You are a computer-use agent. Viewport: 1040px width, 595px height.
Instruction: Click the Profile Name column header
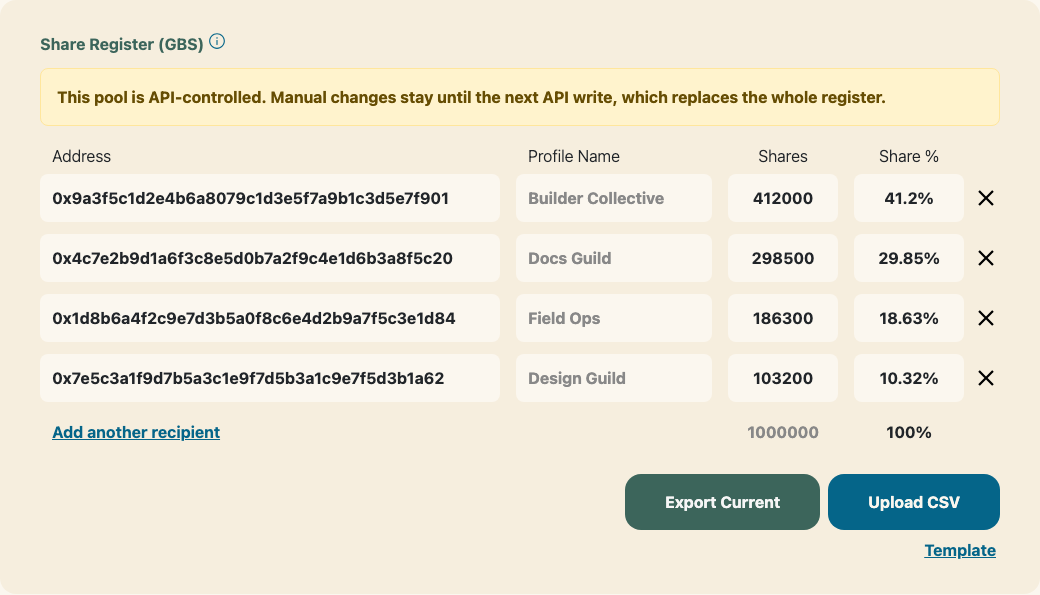tap(574, 157)
